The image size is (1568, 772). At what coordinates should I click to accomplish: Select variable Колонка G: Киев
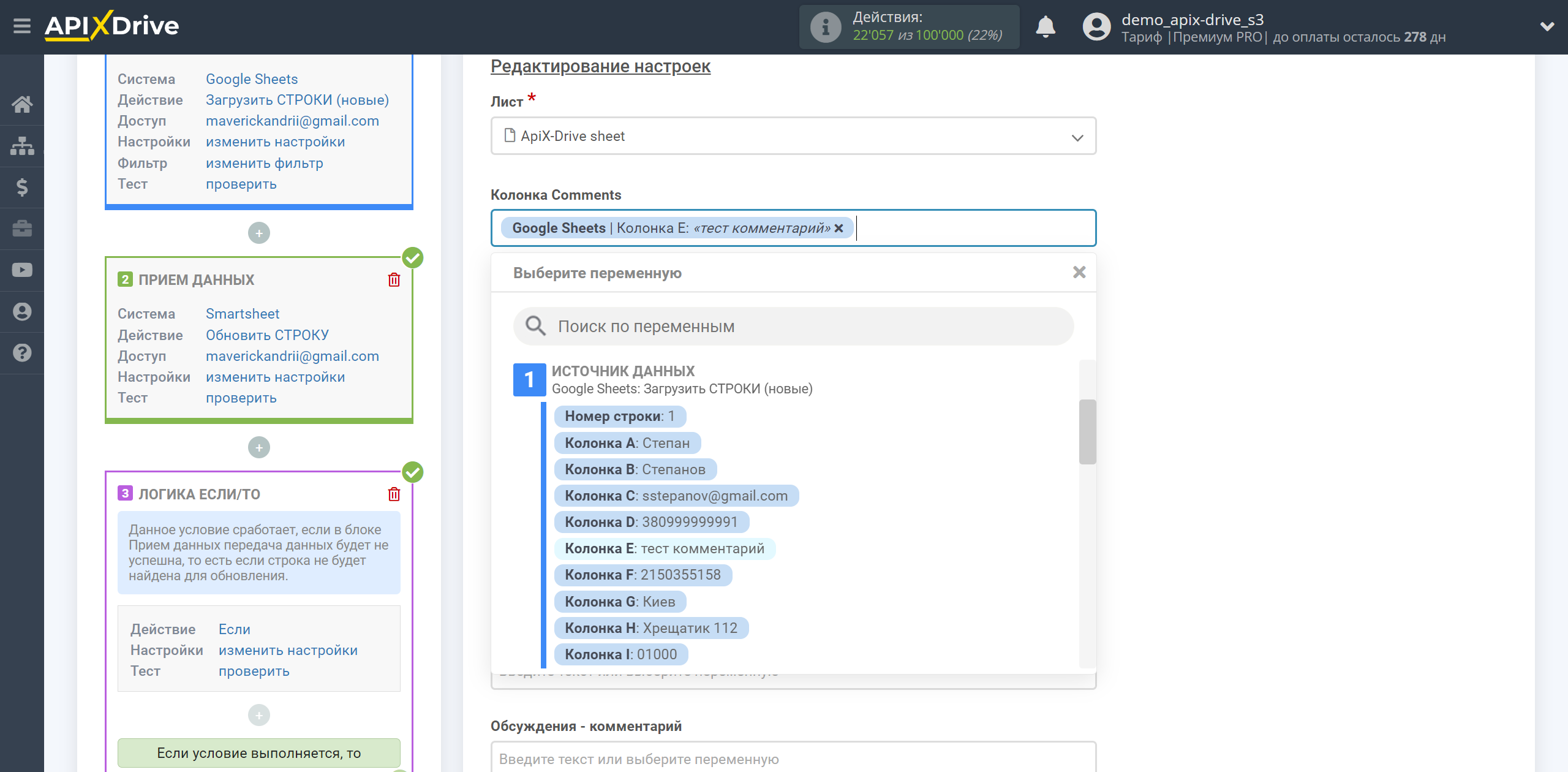pos(620,602)
